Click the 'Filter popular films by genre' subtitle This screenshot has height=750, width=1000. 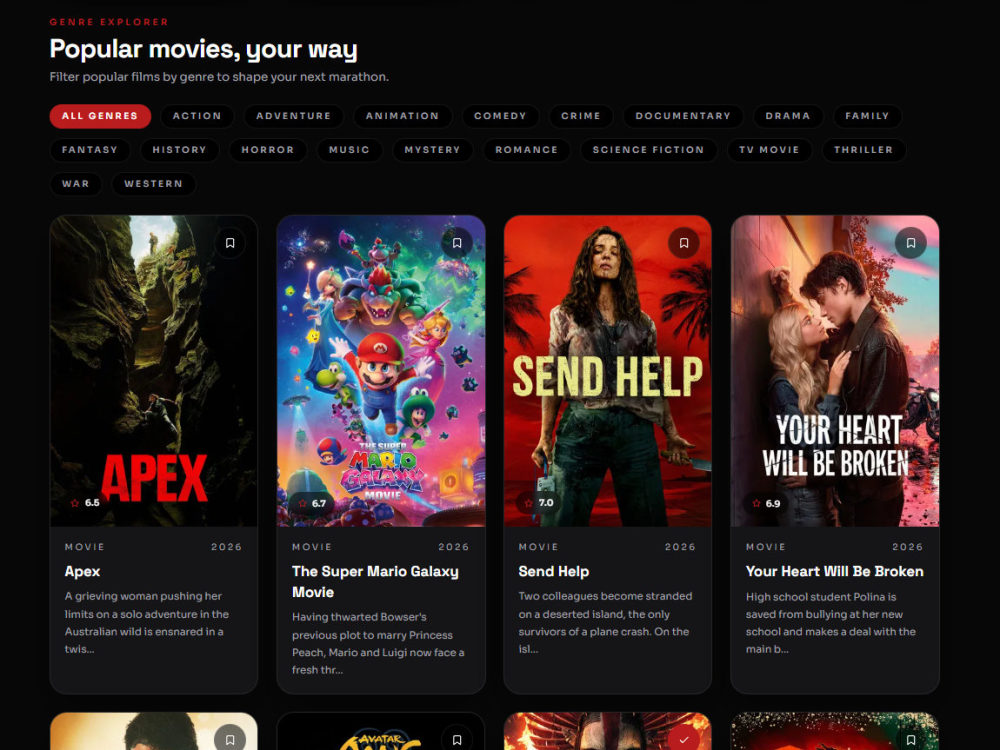tap(219, 77)
